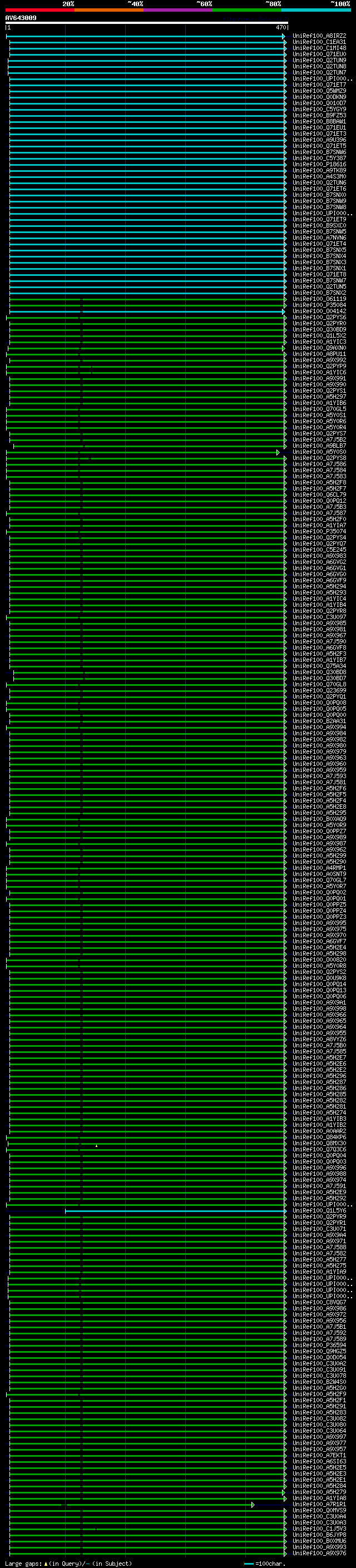The width and height of the screenshot is (356, 1568).
Task: Select hit label UniRef100_C5Y387
Action: point(319,159)
